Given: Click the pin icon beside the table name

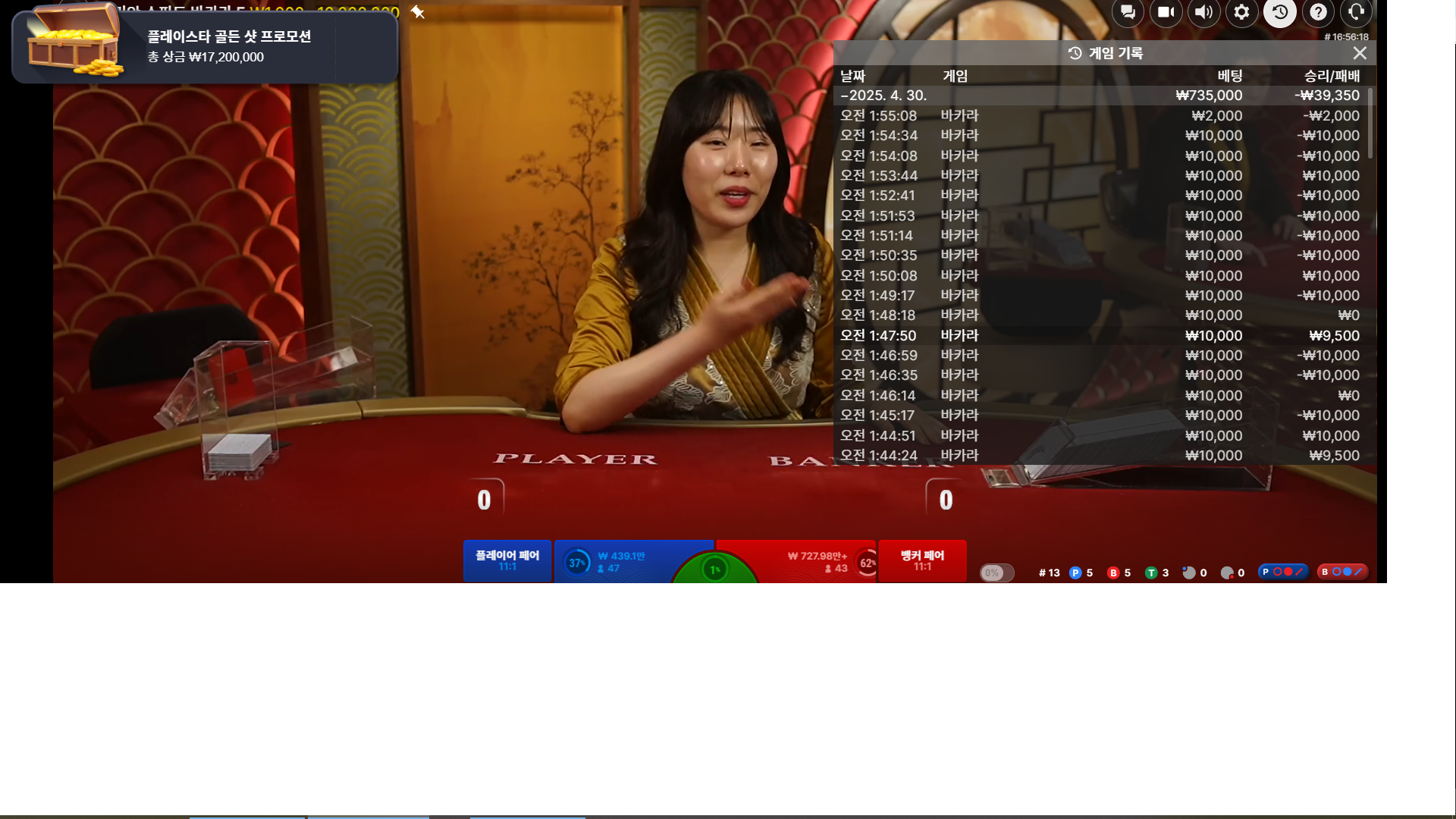Looking at the screenshot, I should [418, 12].
